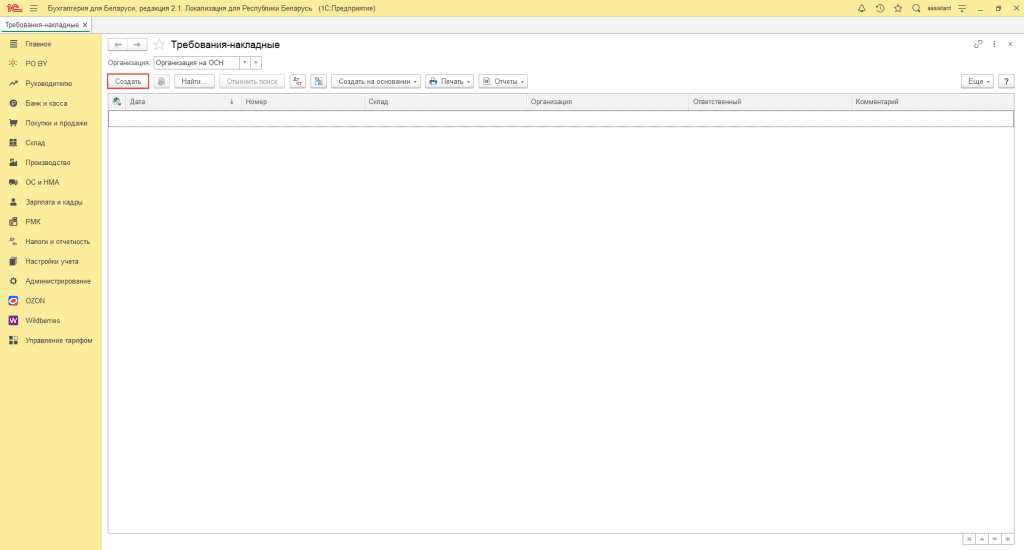Image resolution: width=1024 pixels, height=550 pixels.
Task: Open form's vertical dots menu
Action: click(x=995, y=44)
